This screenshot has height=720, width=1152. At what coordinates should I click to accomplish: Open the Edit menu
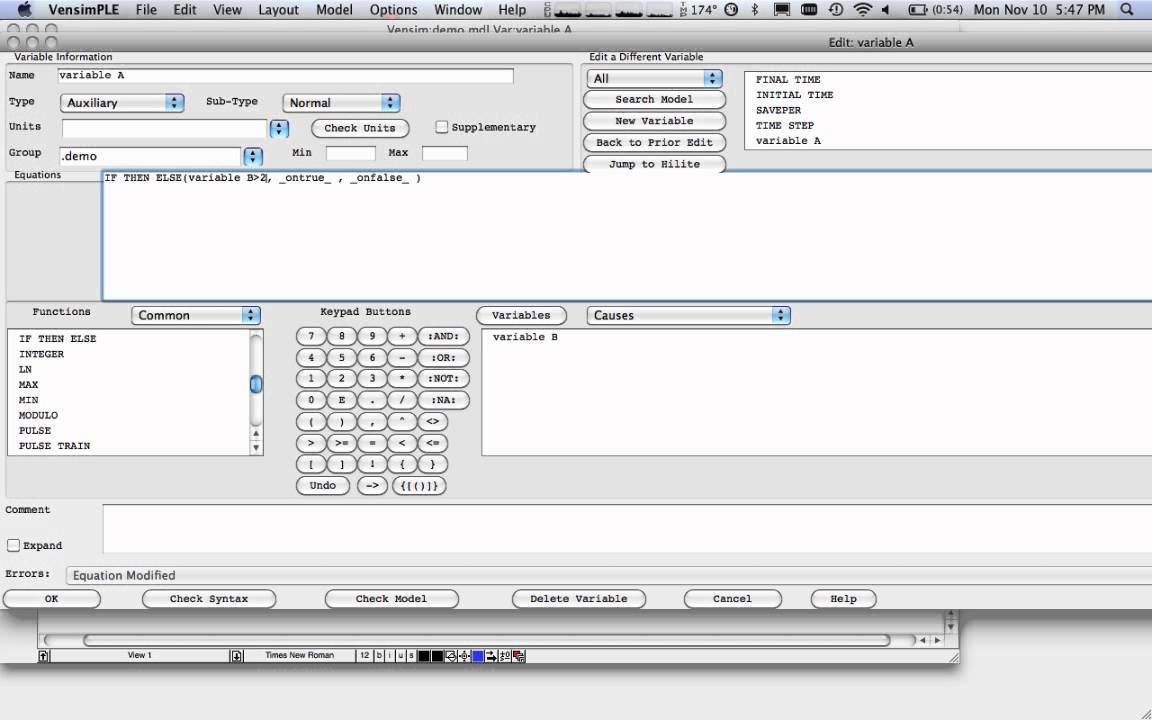[x=184, y=10]
